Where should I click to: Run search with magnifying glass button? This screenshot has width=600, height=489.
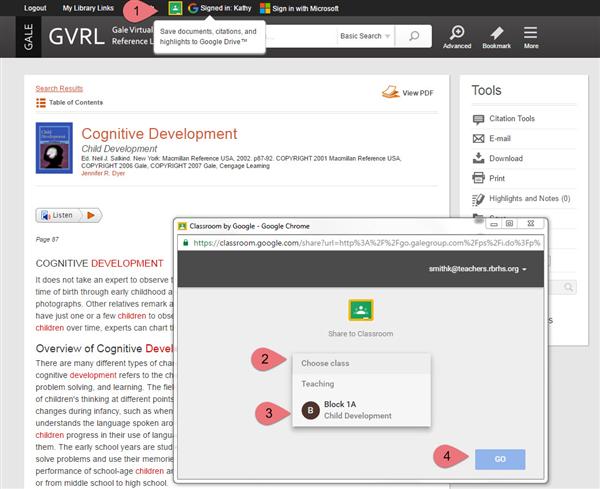[x=414, y=36]
